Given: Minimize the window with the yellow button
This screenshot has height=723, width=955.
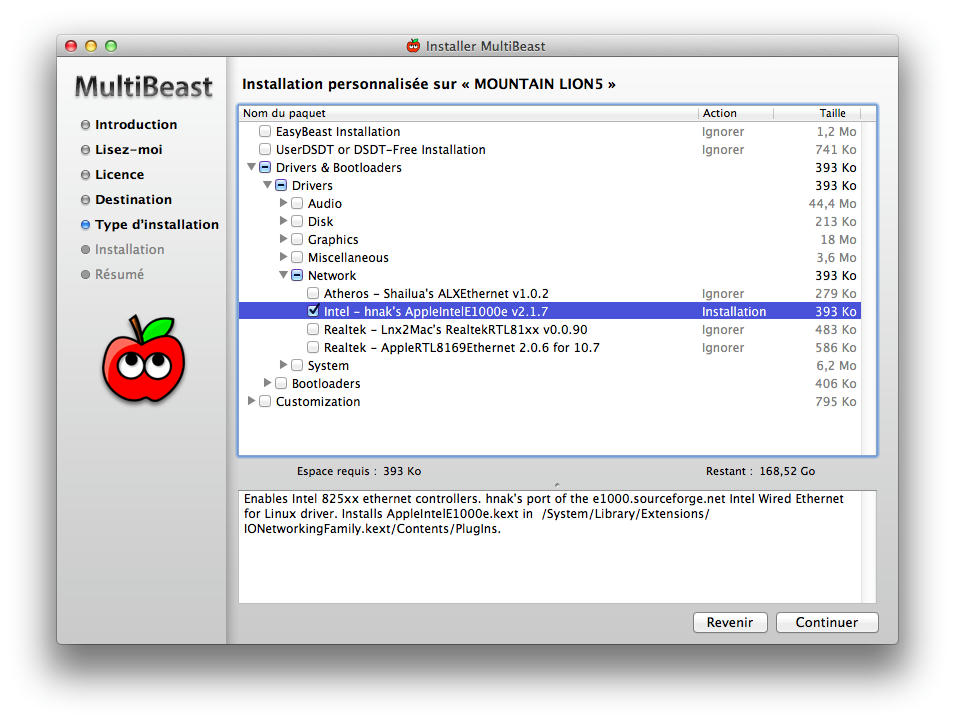Looking at the screenshot, I should (91, 46).
